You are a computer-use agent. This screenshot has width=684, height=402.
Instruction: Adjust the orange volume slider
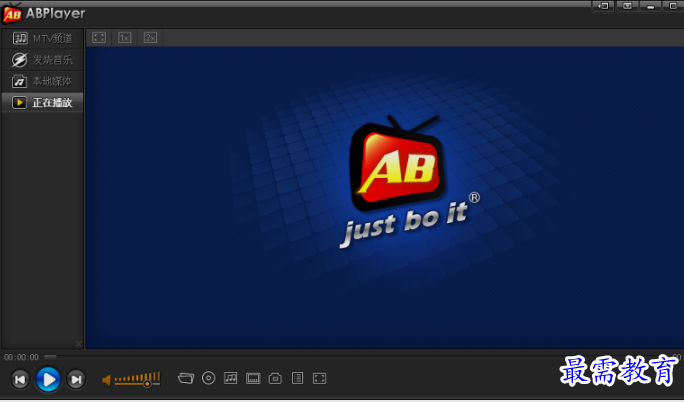point(137,379)
